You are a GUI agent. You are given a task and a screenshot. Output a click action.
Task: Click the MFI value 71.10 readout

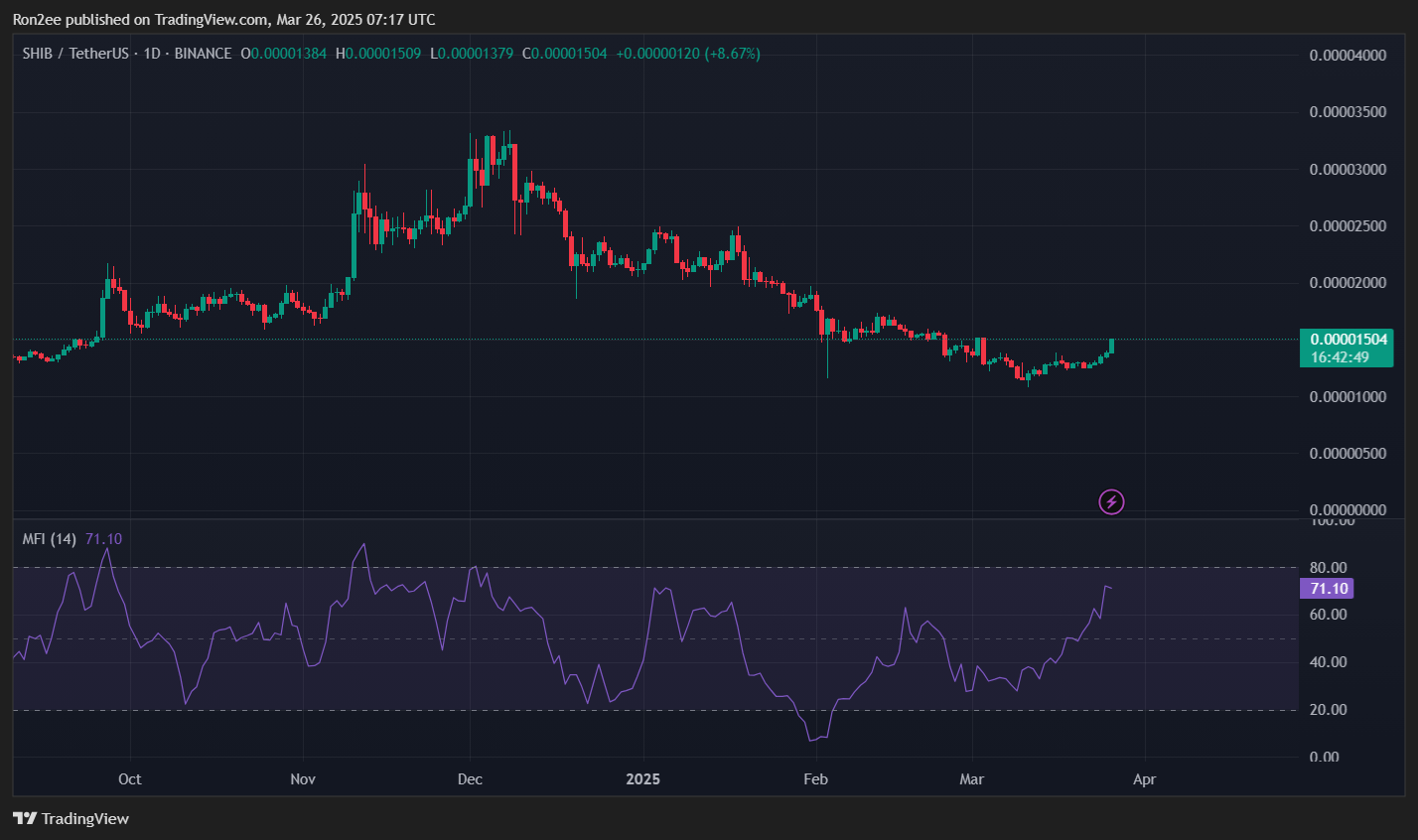pyautogui.click(x=103, y=538)
